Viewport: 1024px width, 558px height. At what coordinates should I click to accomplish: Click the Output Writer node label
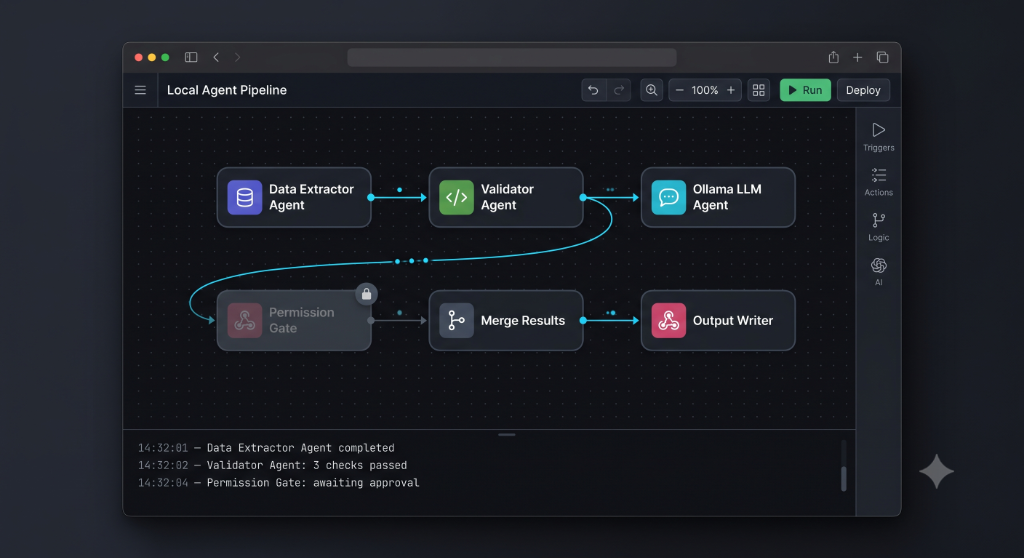tap(732, 320)
